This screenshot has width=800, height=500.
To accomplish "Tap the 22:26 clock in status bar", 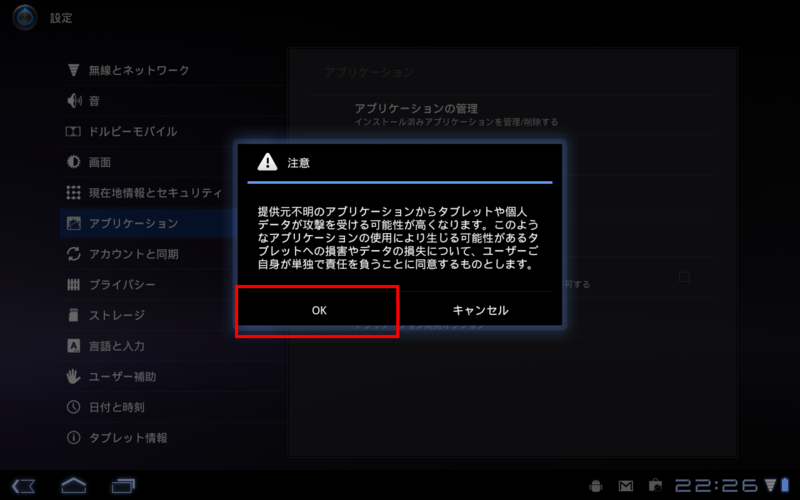I will pyautogui.click(x=717, y=485).
